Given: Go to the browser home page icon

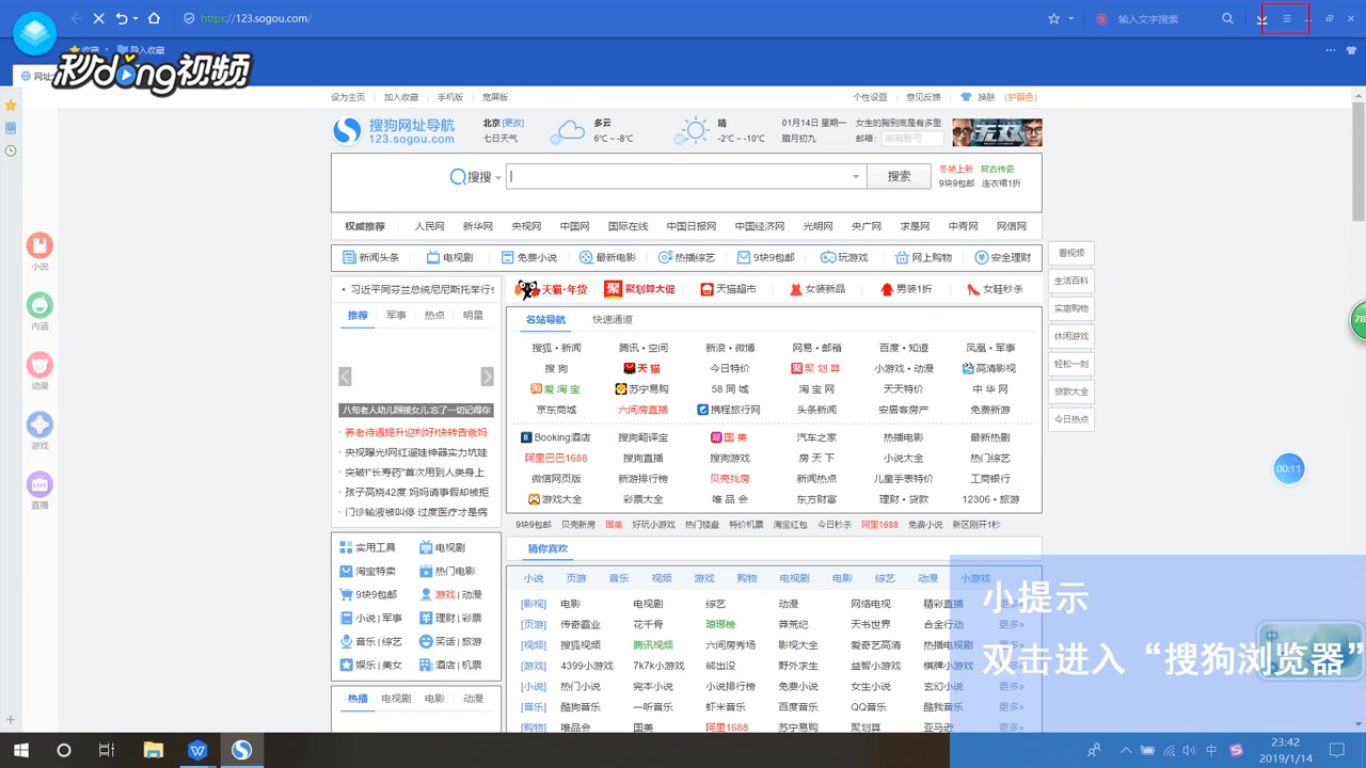Looking at the screenshot, I should tap(154, 19).
